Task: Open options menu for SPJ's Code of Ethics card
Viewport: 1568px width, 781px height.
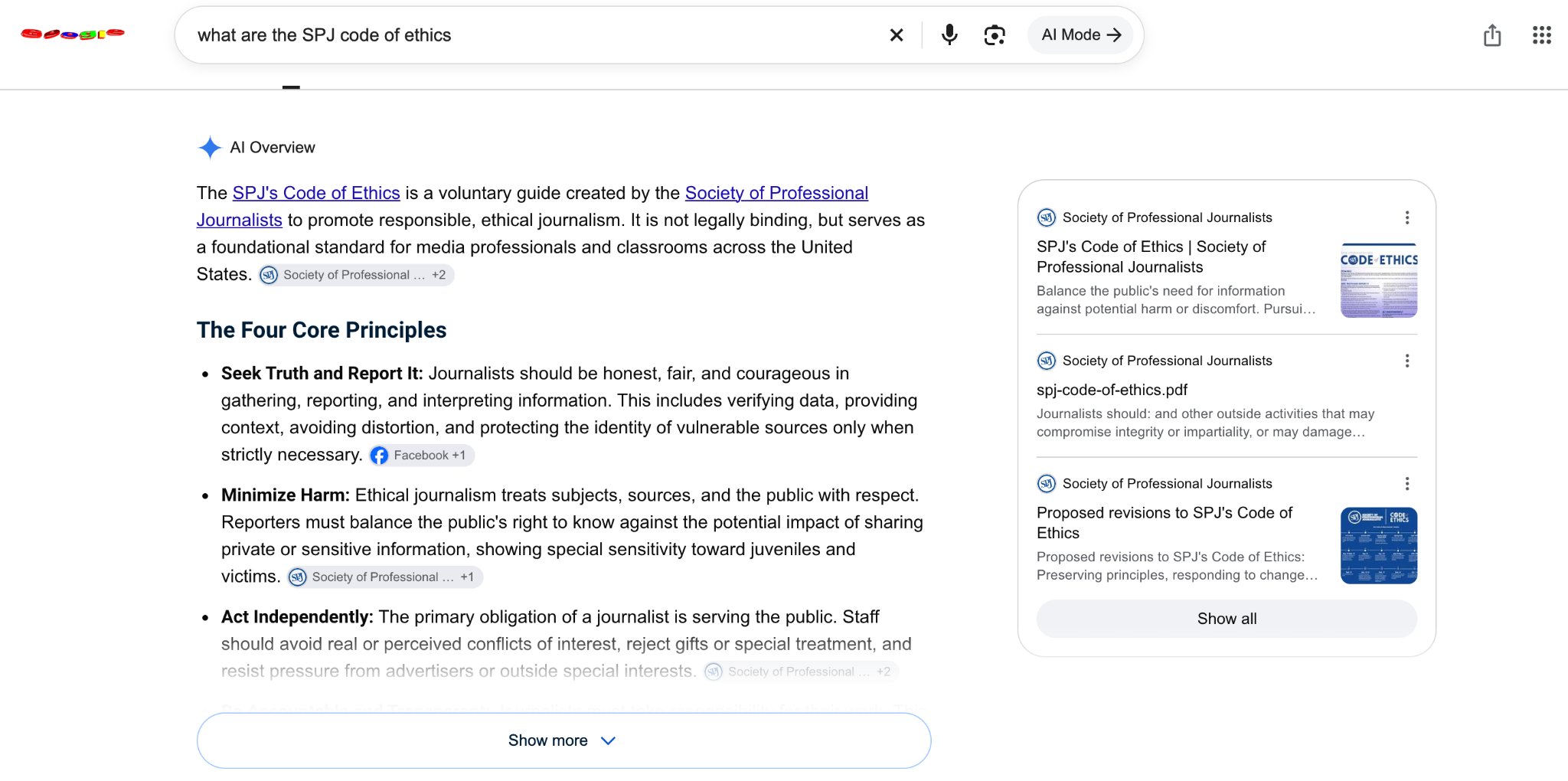Action: point(1406,217)
